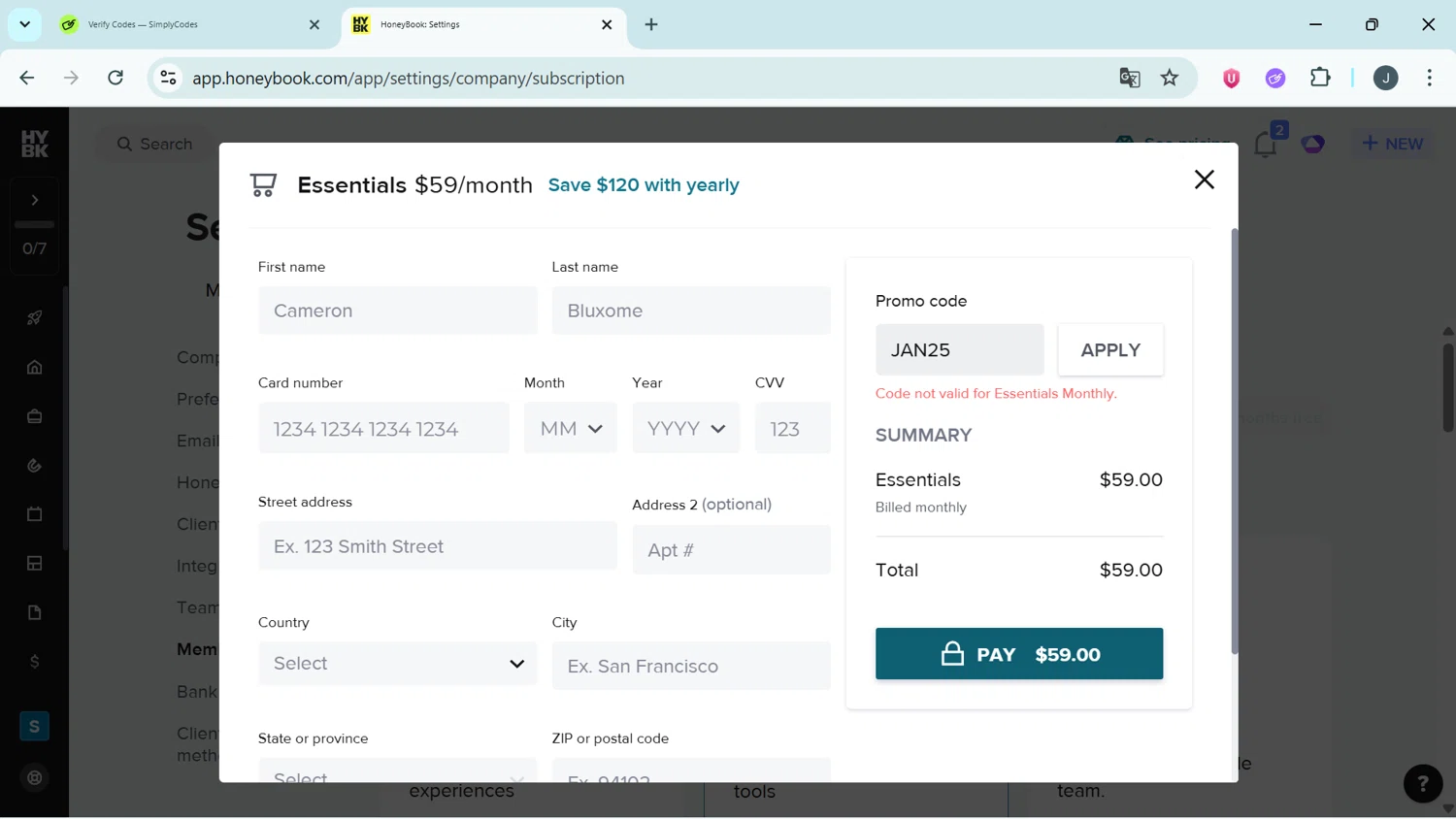This screenshot has width=1456, height=819.
Task: Click the purple avatar icon in header
Action: click(x=1313, y=145)
